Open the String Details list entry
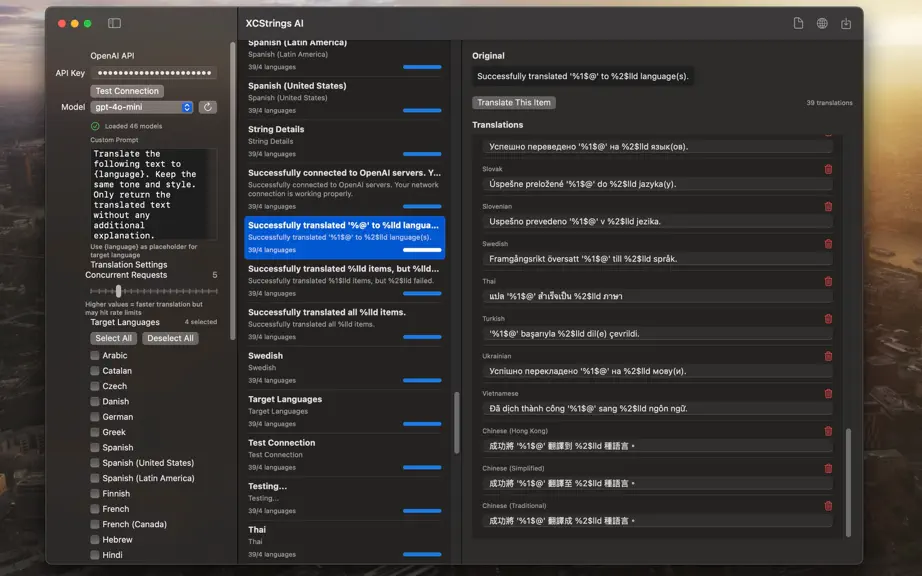Viewport: 922px width, 576px height. coord(345,141)
